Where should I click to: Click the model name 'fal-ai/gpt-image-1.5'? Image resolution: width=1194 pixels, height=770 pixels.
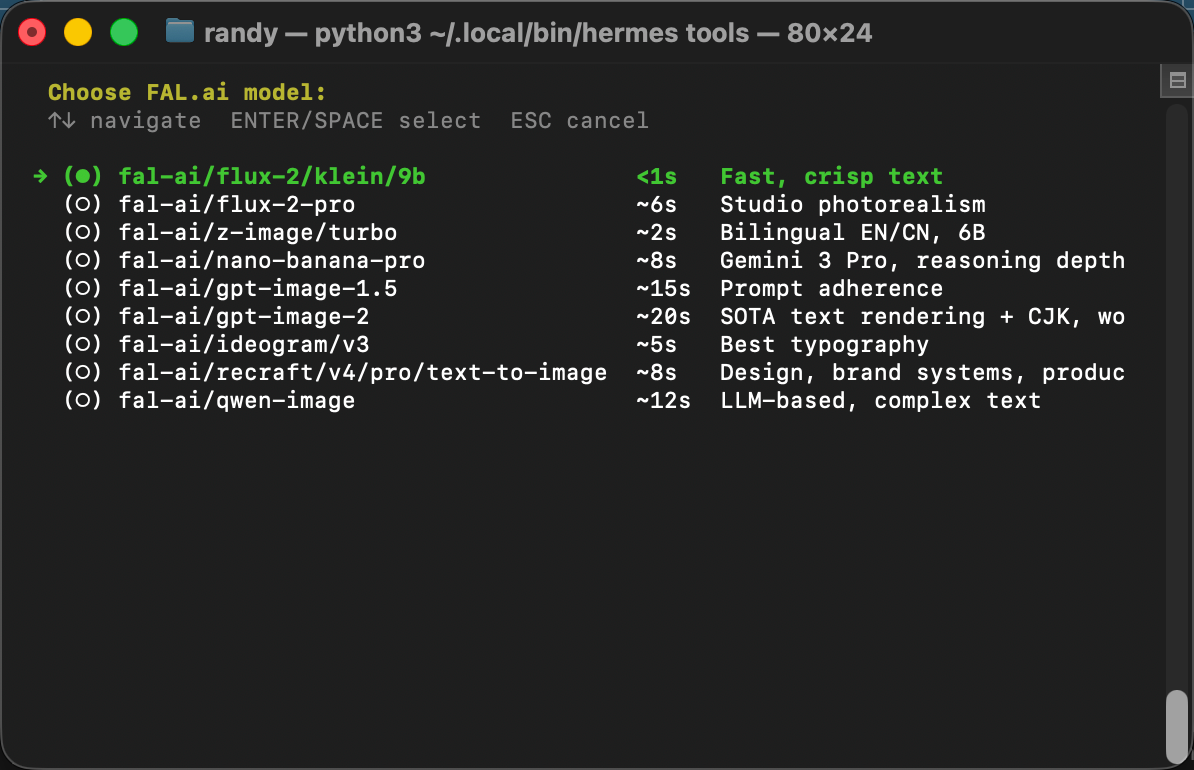(x=258, y=289)
